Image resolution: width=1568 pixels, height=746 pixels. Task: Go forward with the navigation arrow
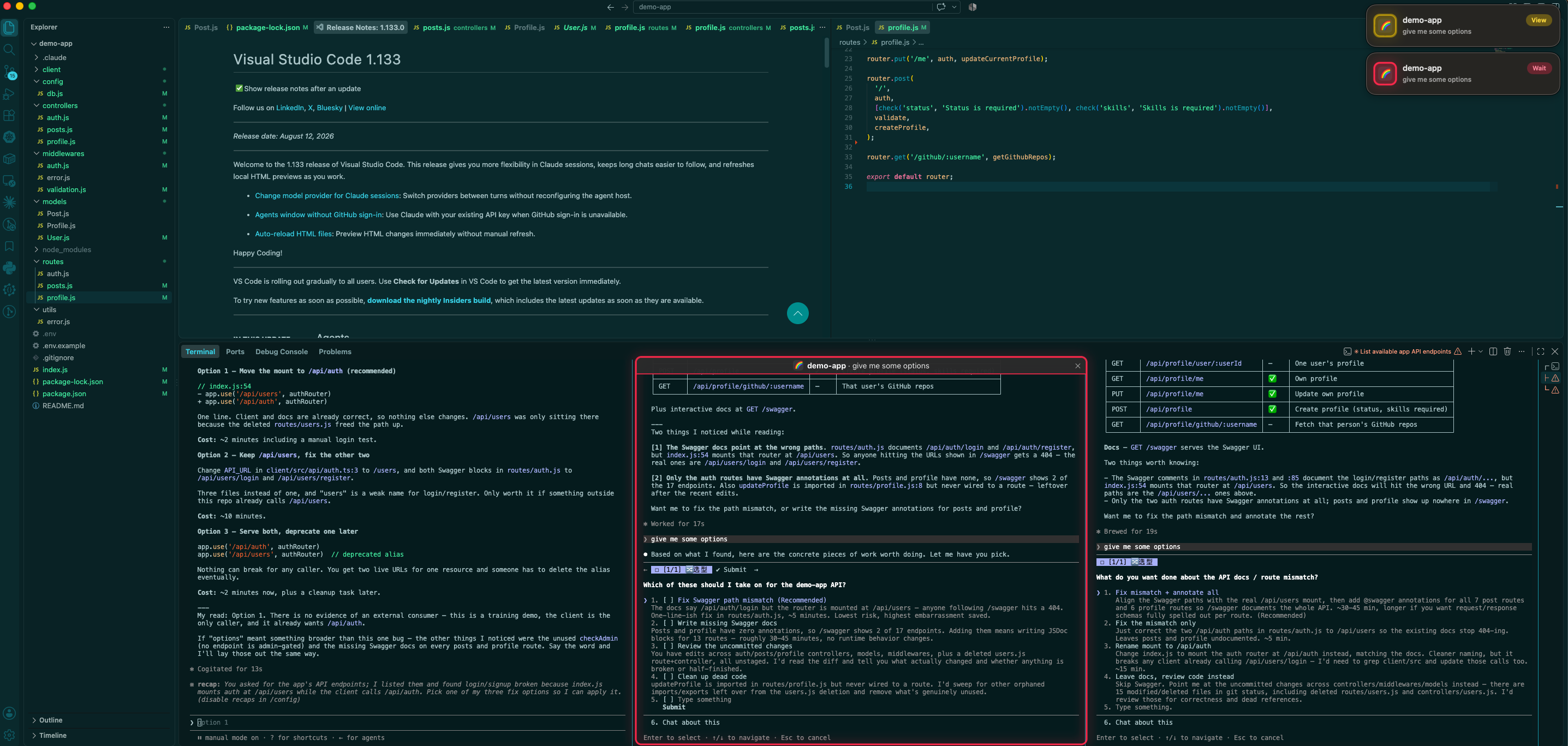point(624,7)
